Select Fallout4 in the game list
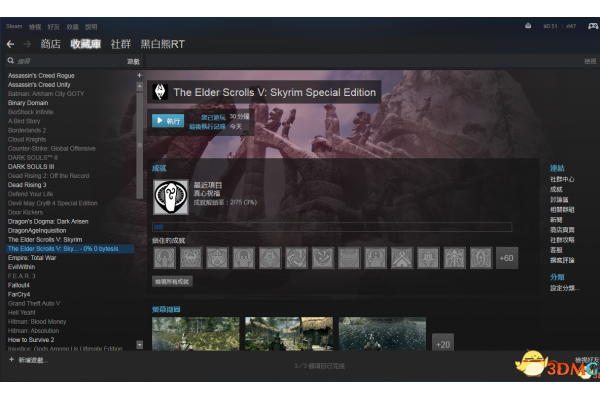This screenshot has height=400, width=600. coord(19,285)
